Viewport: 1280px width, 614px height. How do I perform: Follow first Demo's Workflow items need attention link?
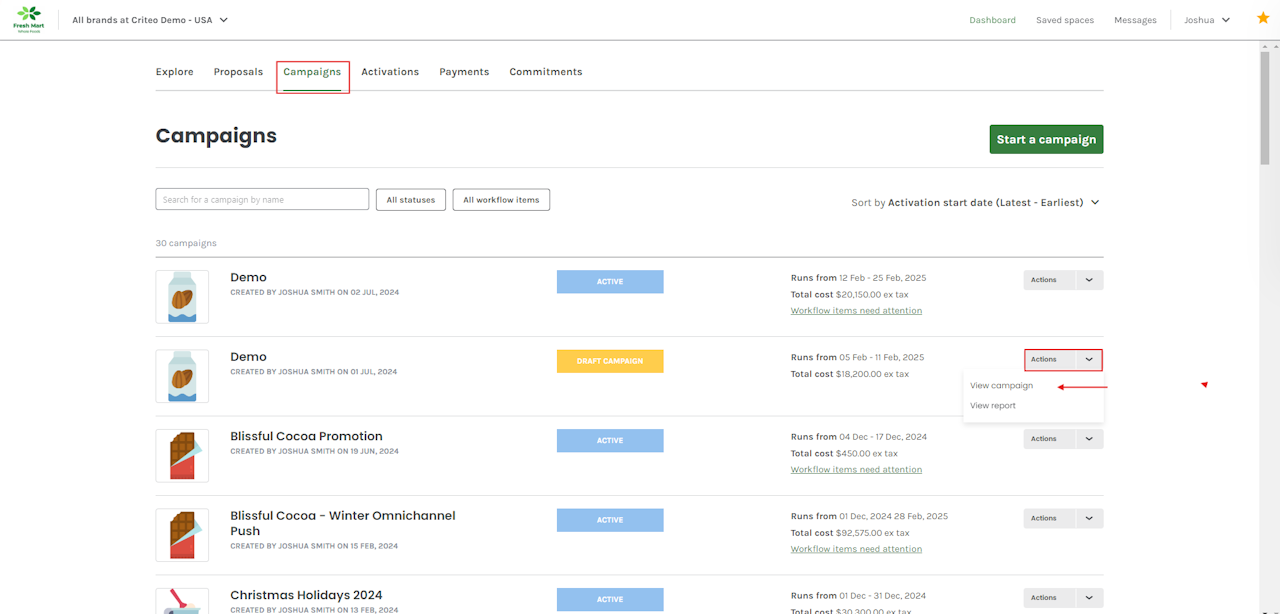click(856, 311)
